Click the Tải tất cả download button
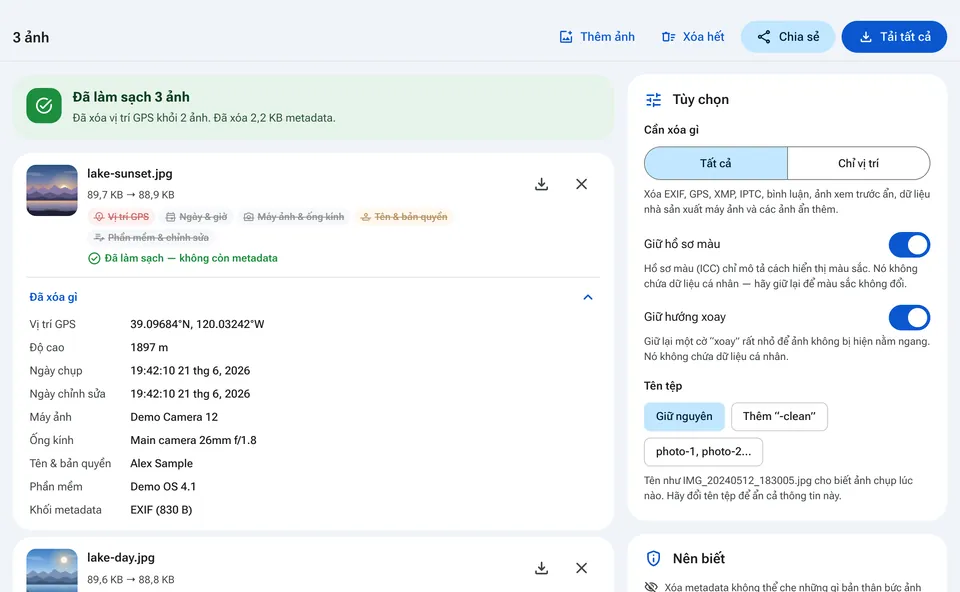This screenshot has height=592, width=960. tap(894, 37)
